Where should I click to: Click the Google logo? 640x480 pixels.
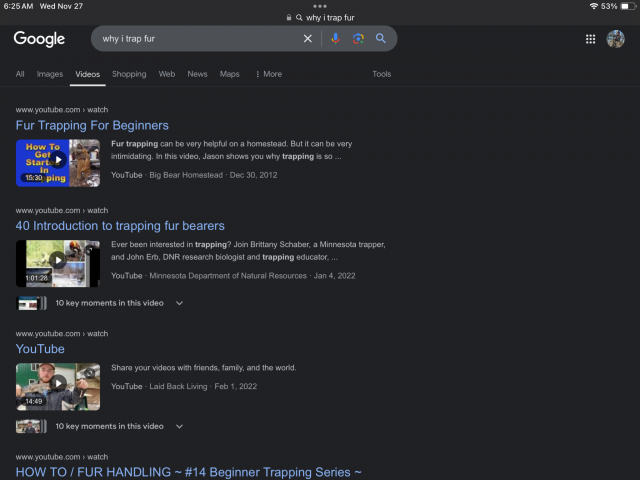[39, 39]
